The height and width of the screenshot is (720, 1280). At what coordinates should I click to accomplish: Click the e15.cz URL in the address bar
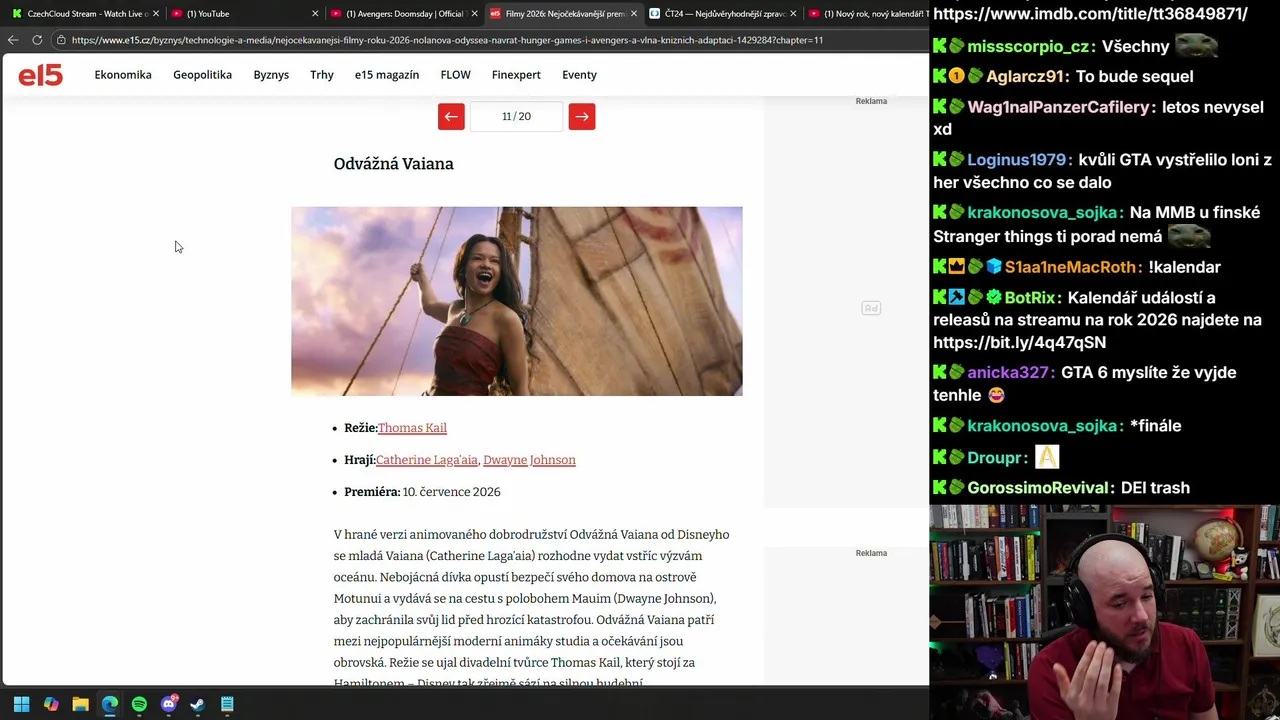coord(447,40)
